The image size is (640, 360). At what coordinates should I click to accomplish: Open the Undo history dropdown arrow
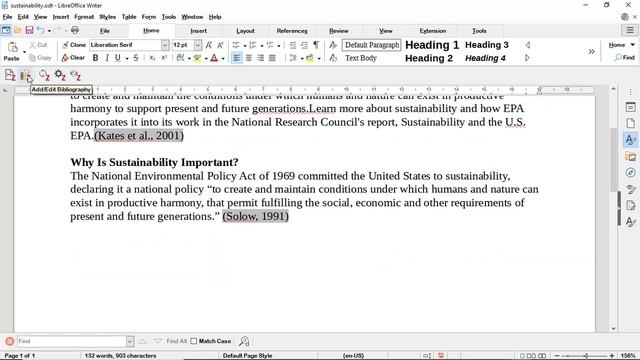49,31
